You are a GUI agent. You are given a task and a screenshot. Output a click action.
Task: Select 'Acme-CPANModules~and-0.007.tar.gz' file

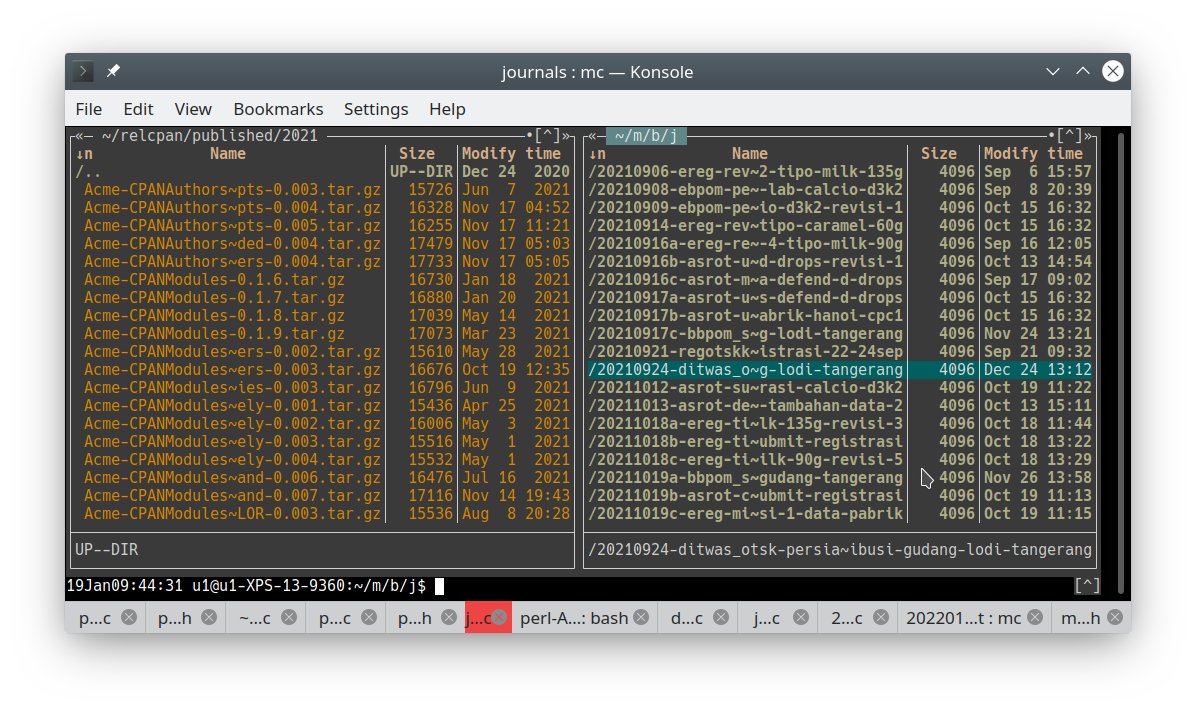(x=322, y=496)
